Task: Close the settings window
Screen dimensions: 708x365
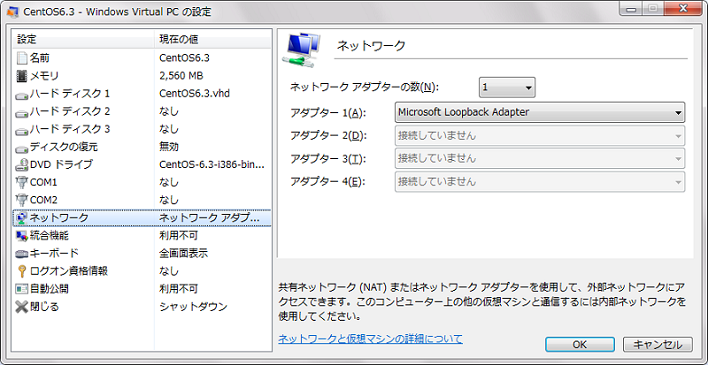Action: 684,8
